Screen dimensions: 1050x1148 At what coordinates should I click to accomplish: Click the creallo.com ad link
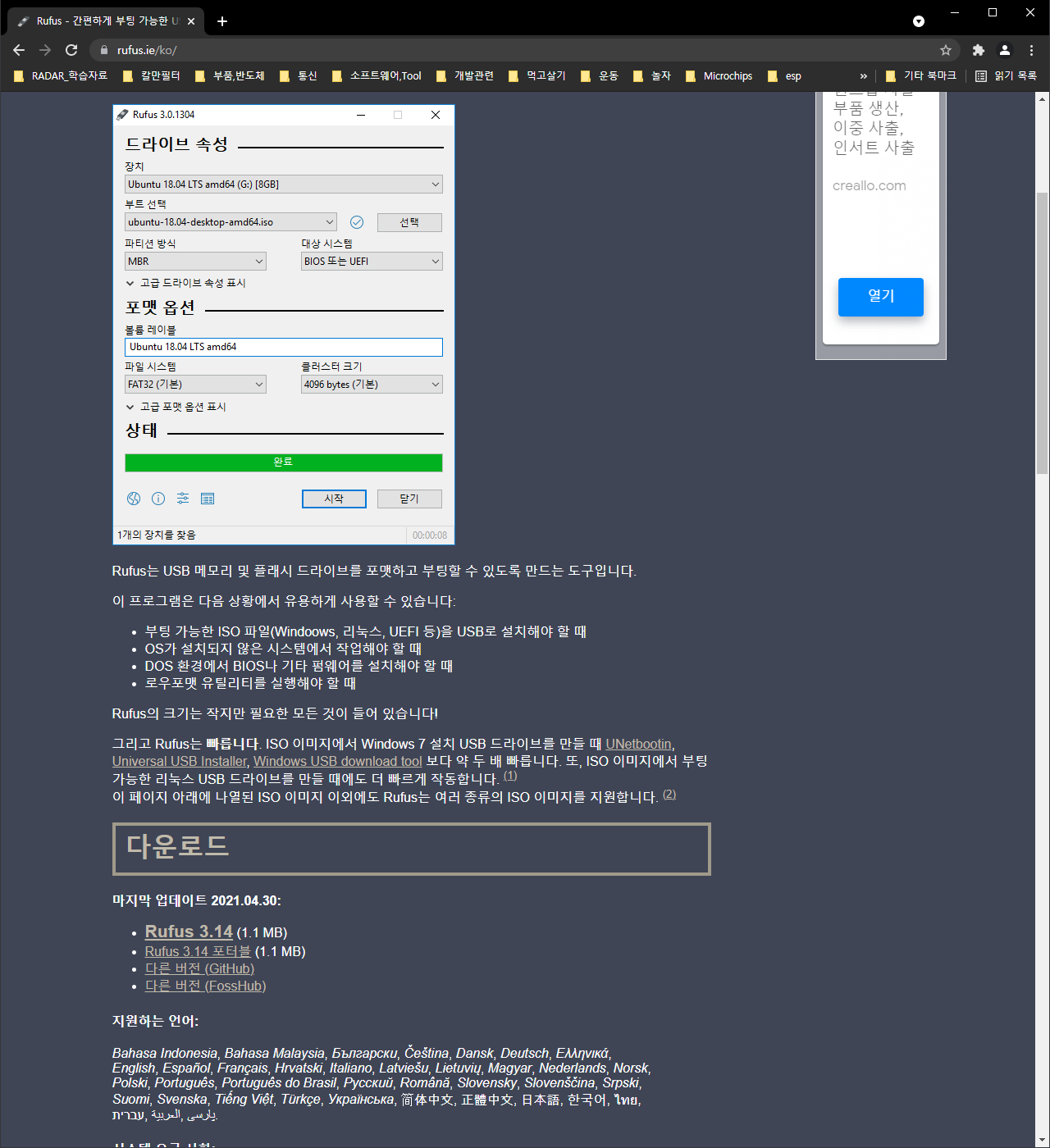click(870, 186)
